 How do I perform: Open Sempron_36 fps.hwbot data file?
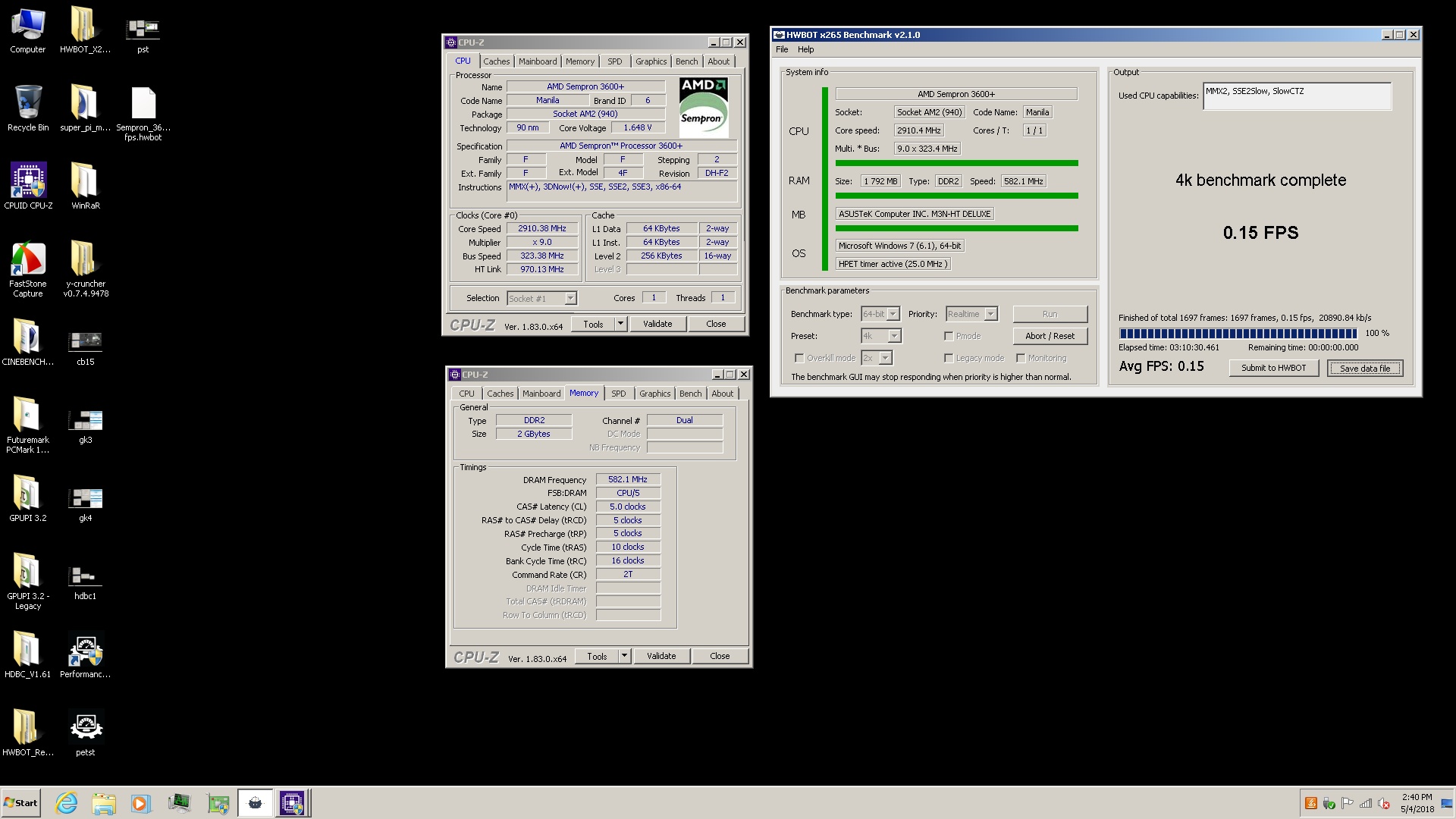click(x=143, y=113)
